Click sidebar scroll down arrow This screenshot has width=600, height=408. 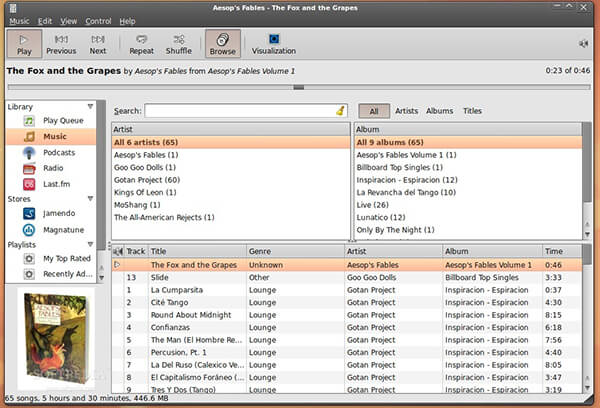(101, 278)
